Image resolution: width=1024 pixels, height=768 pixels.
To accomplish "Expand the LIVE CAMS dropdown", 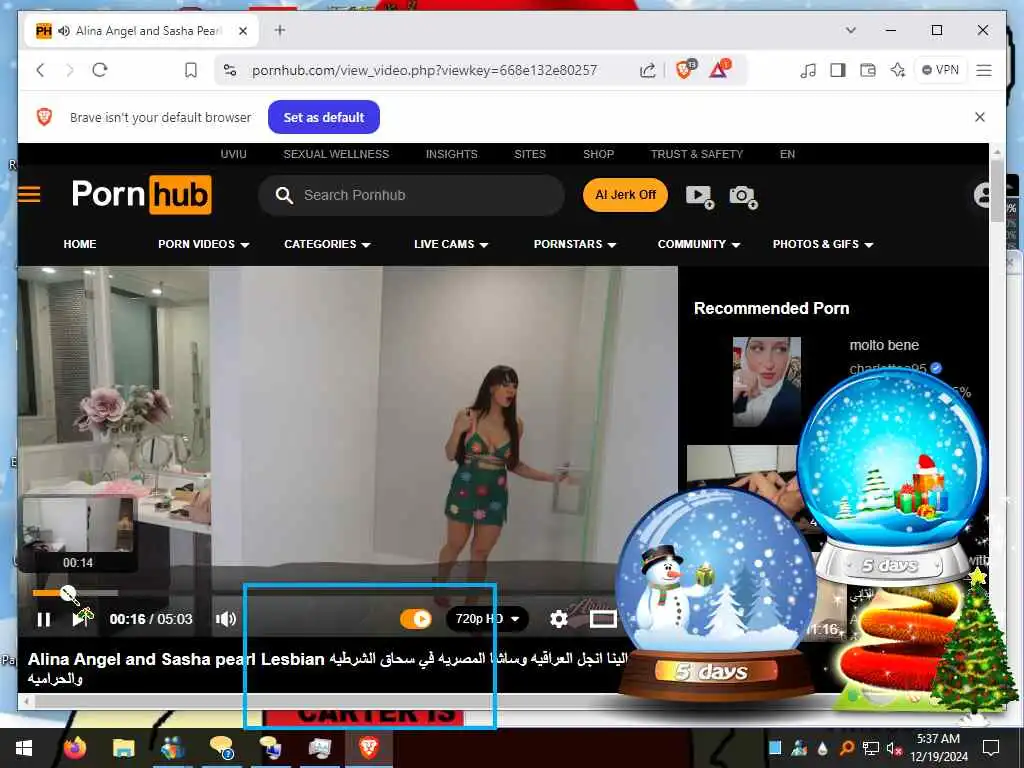I will point(451,244).
